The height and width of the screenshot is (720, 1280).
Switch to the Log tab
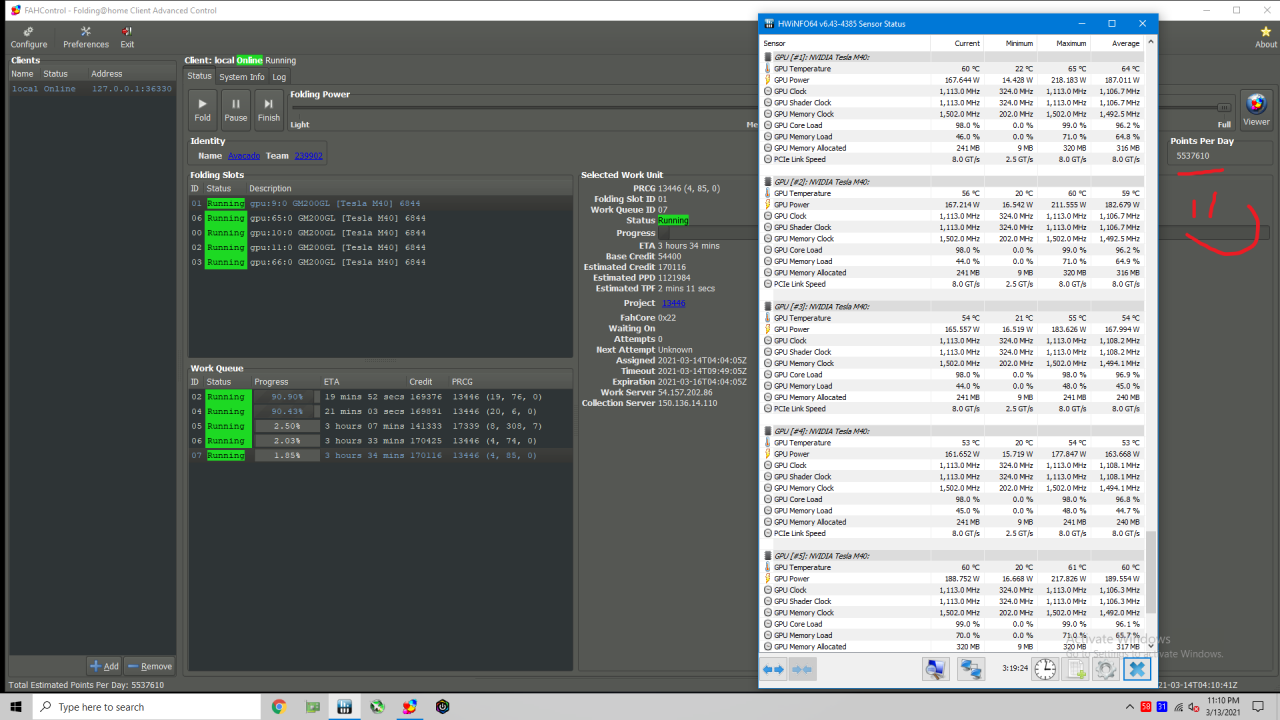tap(279, 77)
